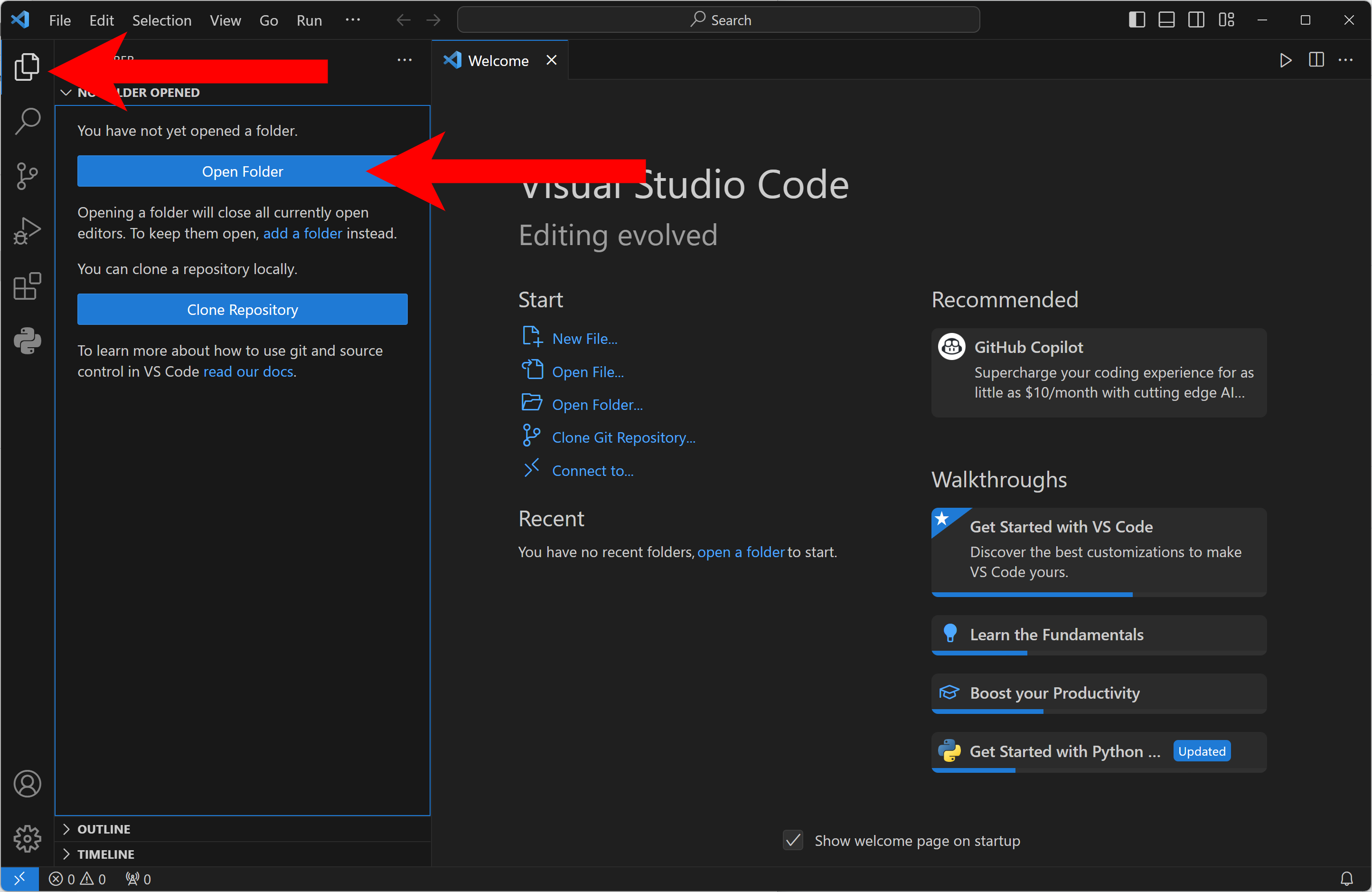Open the Customize Layout icon
Image resolution: width=1372 pixels, height=892 pixels.
(1226, 20)
